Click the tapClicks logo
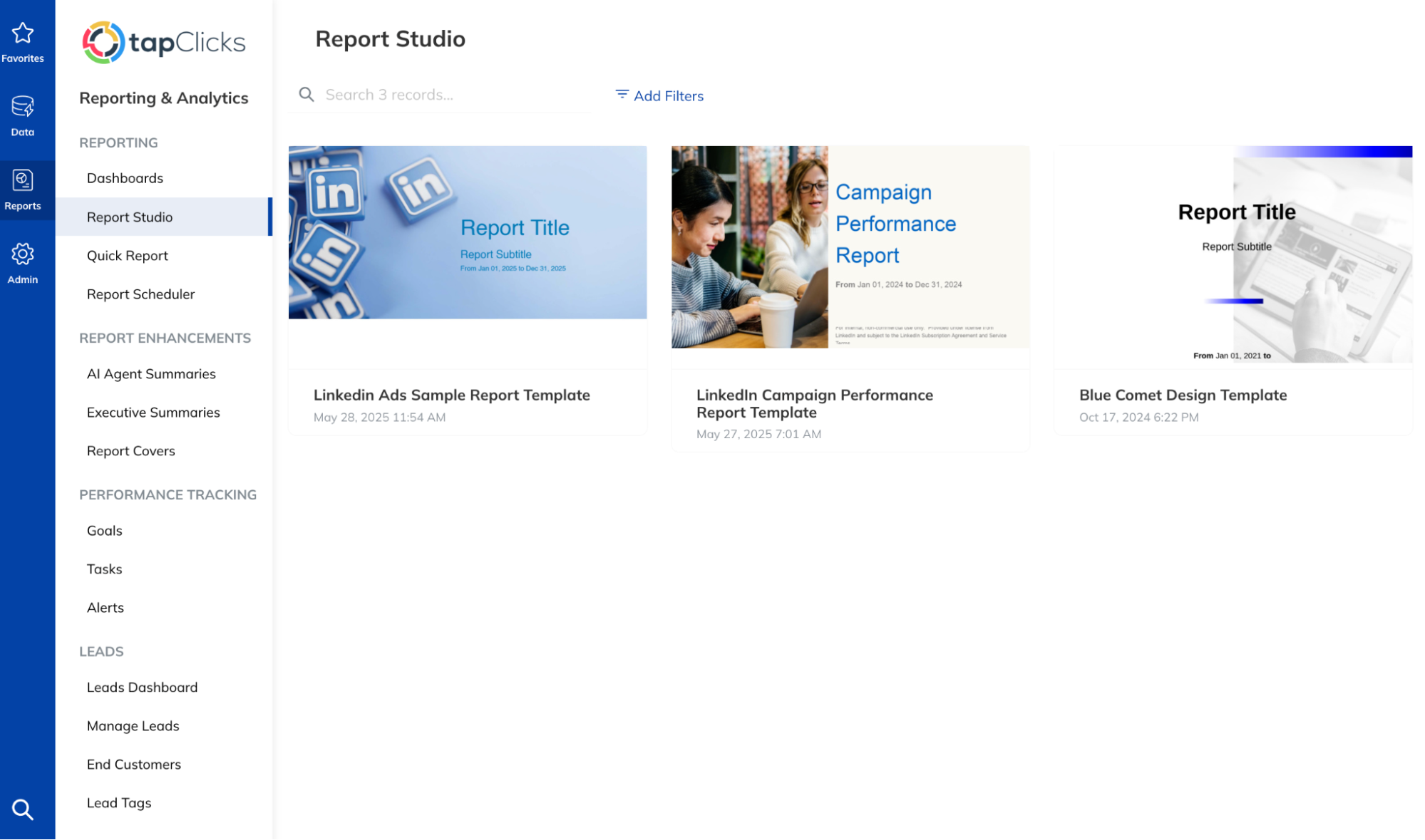Image resolution: width=1425 pixels, height=840 pixels. pos(163,43)
